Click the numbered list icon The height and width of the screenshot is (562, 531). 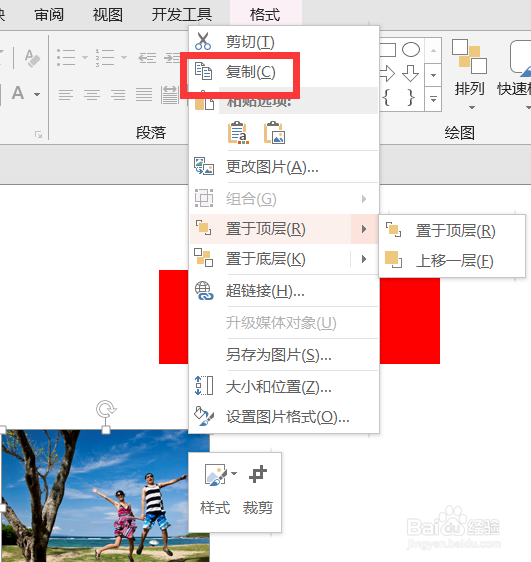coord(105,57)
